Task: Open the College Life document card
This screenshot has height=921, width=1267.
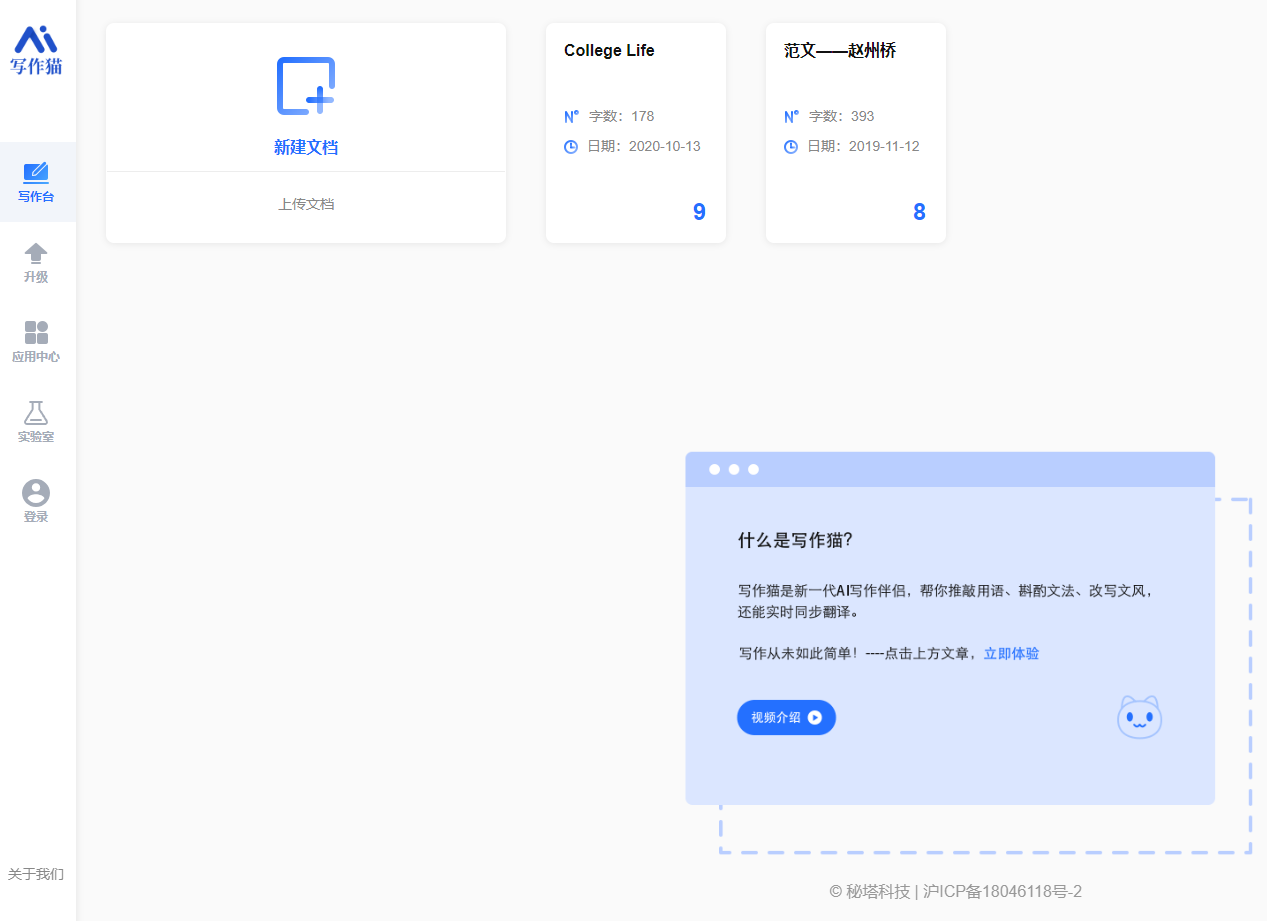Action: tap(635, 133)
